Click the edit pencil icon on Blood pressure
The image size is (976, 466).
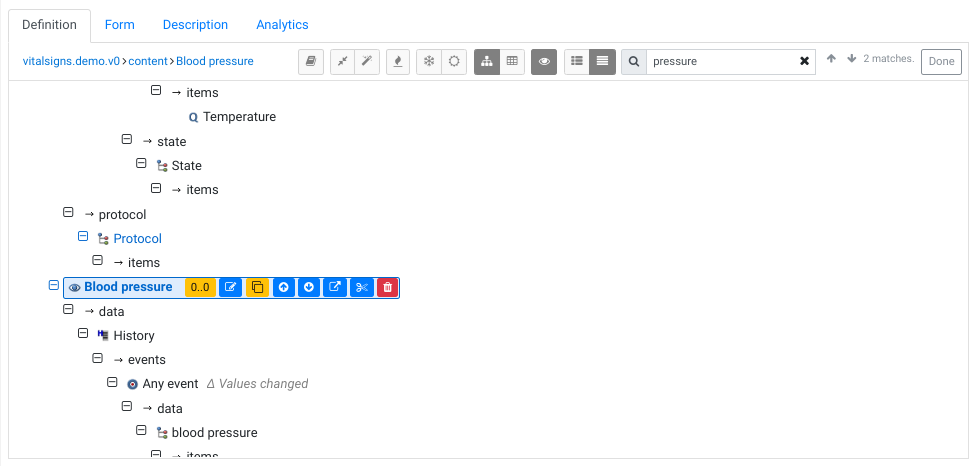tap(231, 288)
